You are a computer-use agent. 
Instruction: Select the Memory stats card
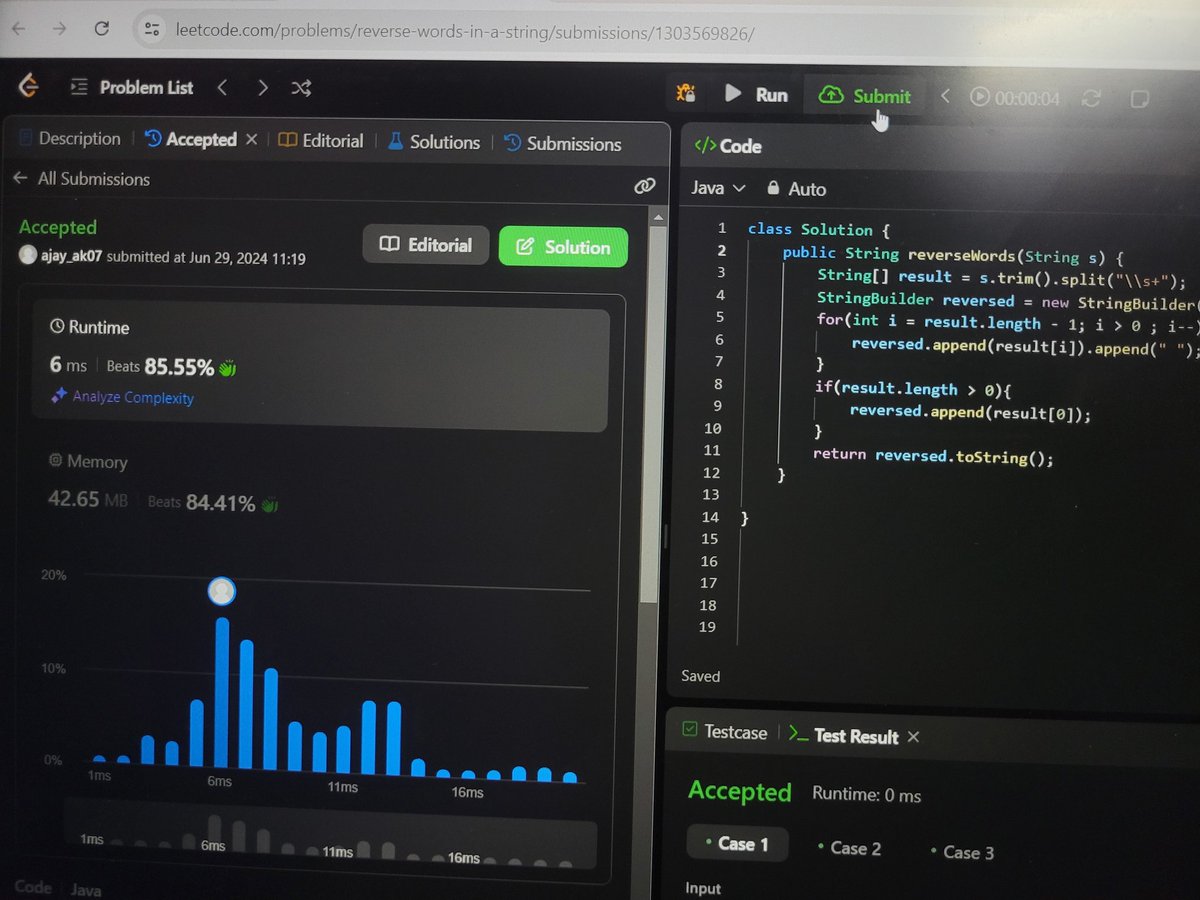click(162, 483)
